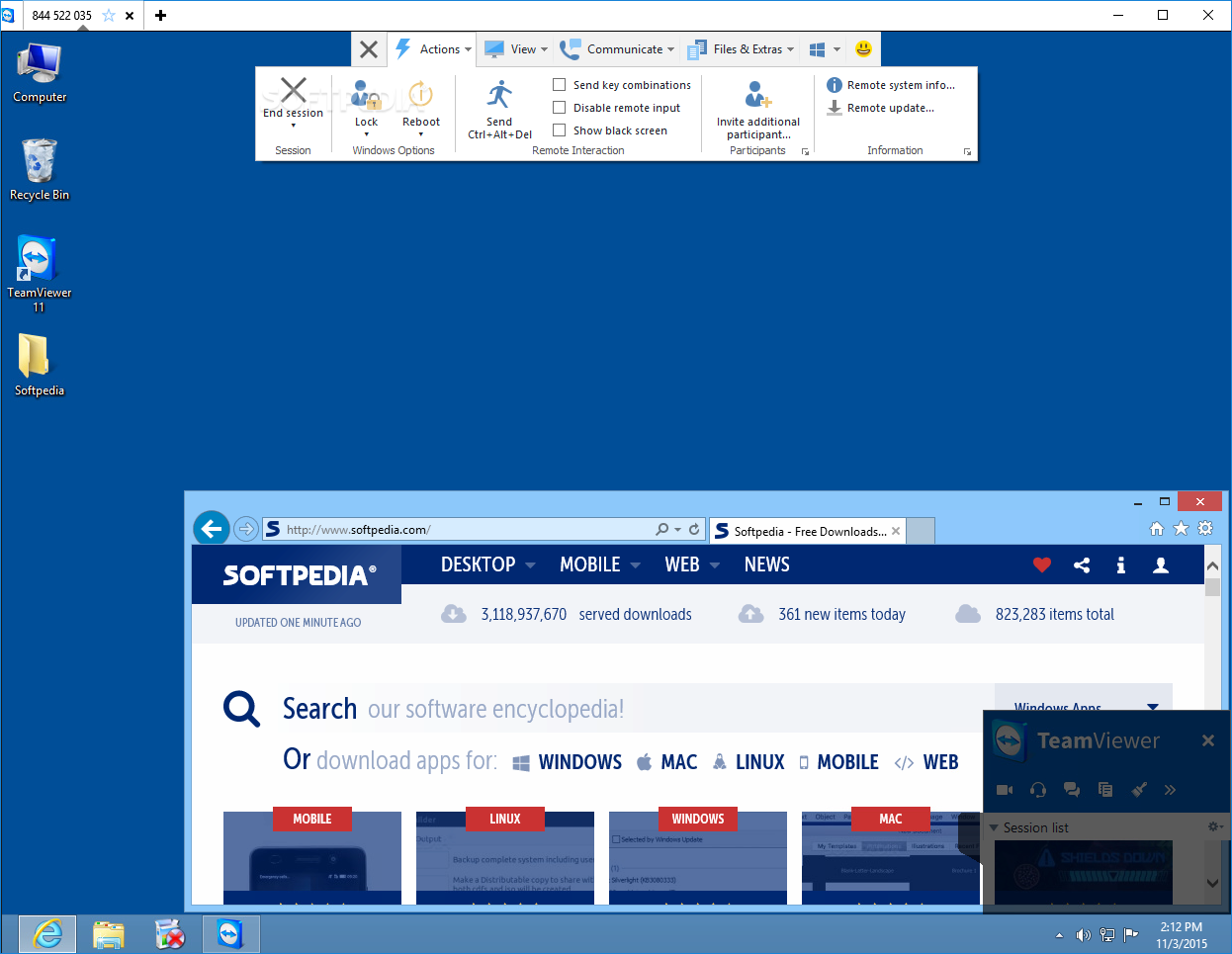1232x954 pixels.
Task: Expand DESKTOP menu on Softpedia
Action: click(x=487, y=564)
